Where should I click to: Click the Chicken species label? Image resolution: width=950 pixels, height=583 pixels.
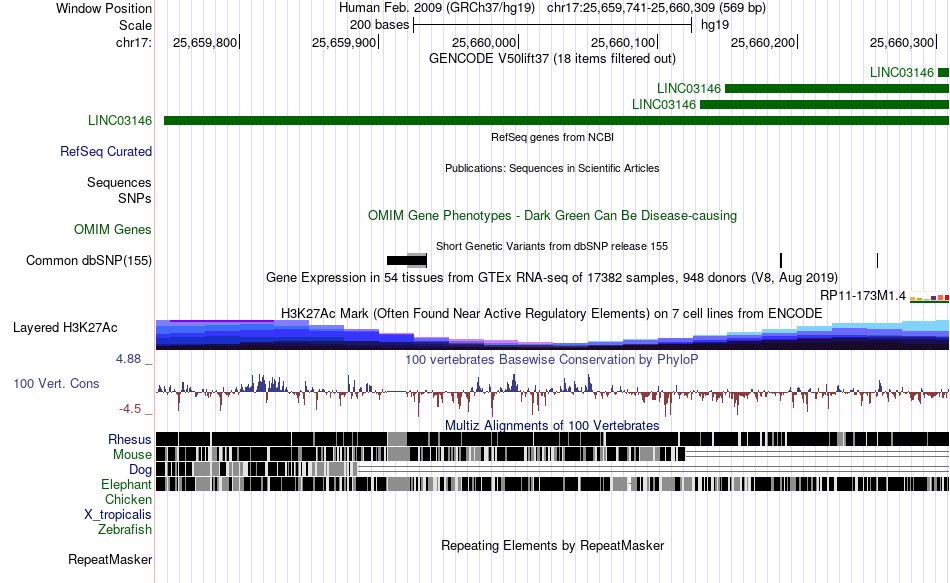pos(128,499)
